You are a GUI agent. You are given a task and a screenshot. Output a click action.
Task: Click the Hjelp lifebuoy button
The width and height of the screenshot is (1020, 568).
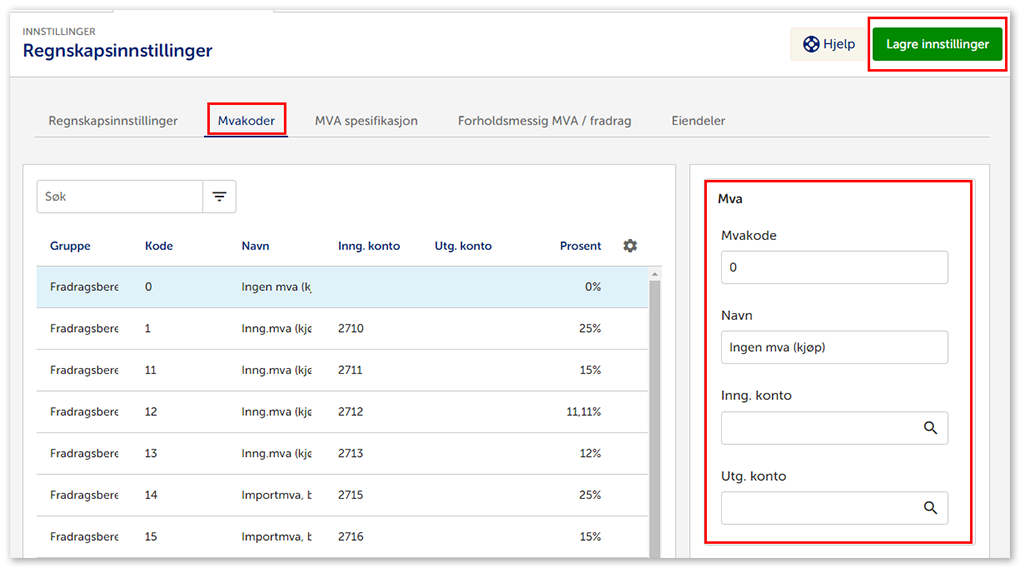[x=828, y=44]
